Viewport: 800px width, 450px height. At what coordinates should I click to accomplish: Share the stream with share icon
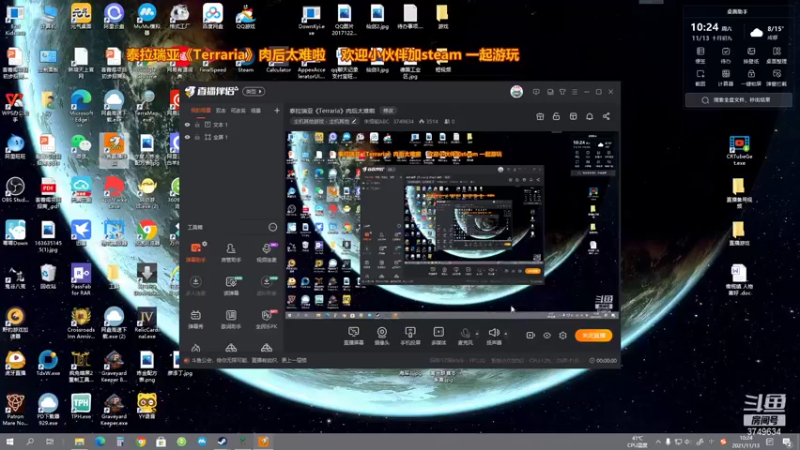point(606,116)
